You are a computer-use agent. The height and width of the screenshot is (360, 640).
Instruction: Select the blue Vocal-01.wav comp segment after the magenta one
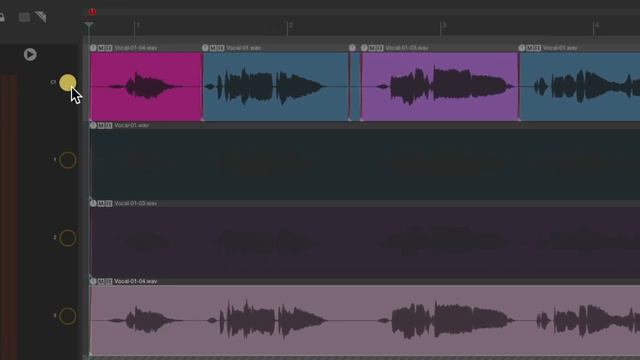click(x=276, y=86)
